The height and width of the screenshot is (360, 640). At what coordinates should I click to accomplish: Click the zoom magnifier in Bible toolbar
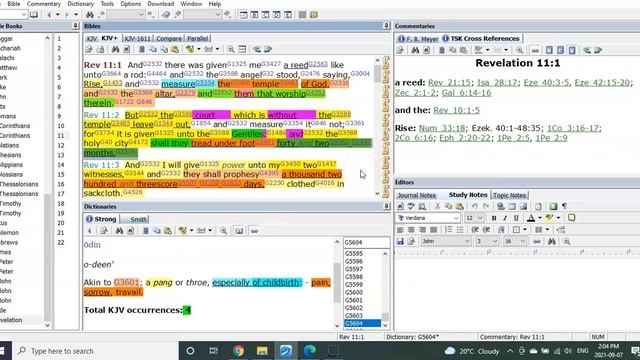click(x=231, y=49)
